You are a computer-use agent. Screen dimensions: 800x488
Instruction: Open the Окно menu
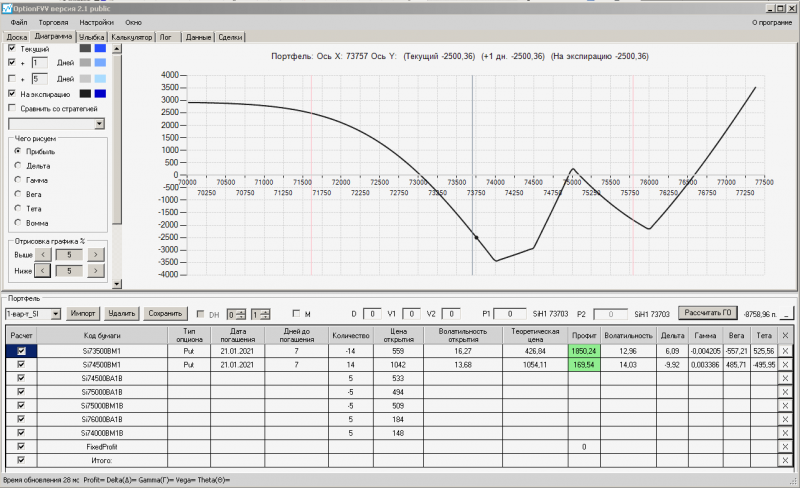[134, 22]
